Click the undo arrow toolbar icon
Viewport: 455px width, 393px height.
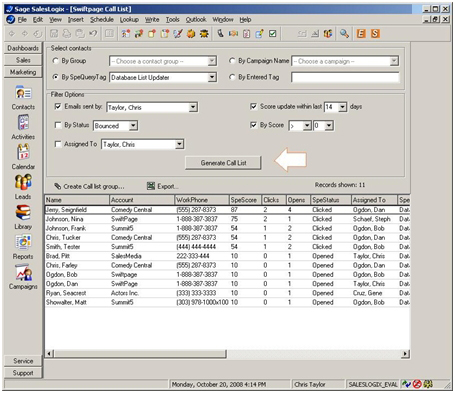(x=94, y=33)
